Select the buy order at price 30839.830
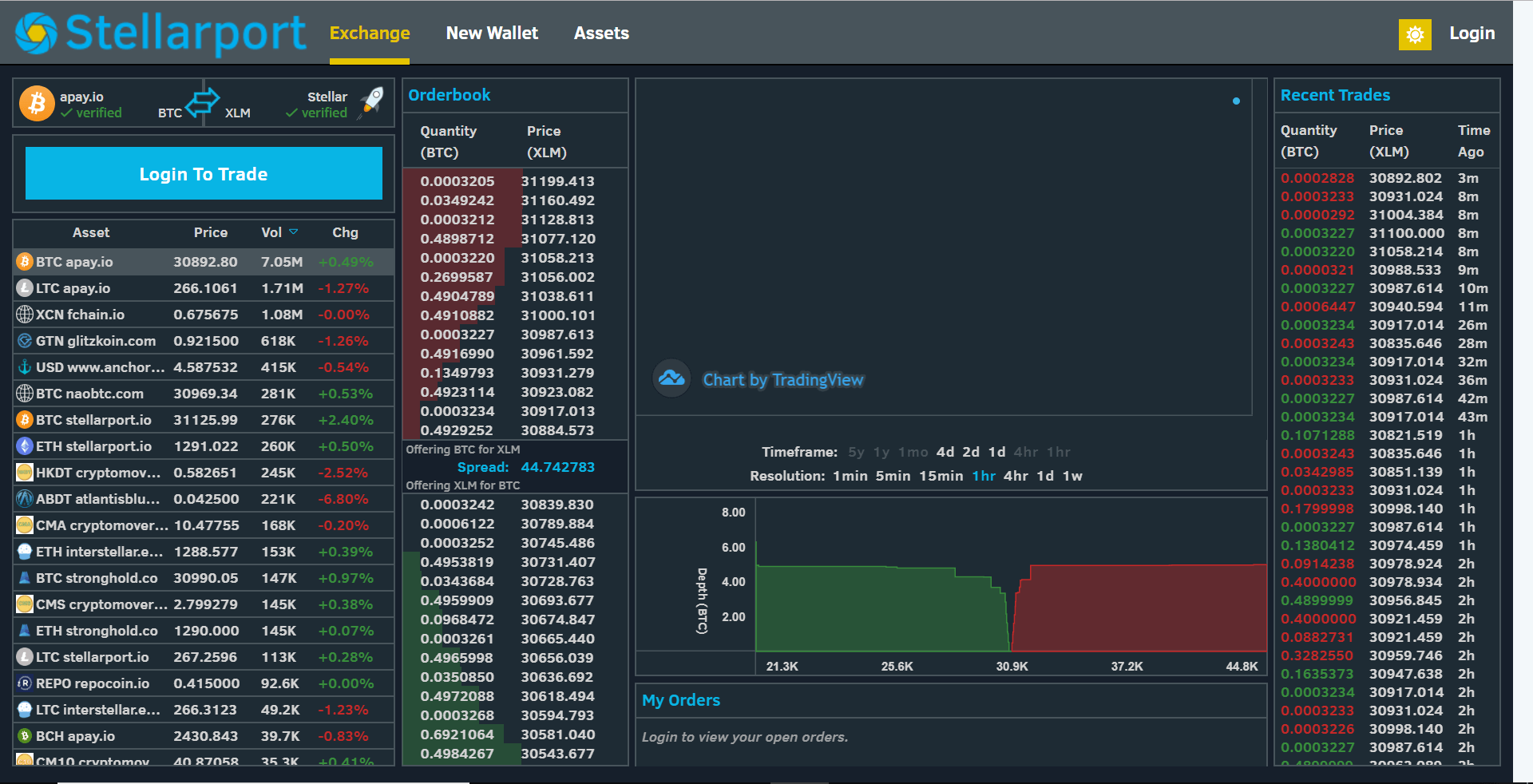This screenshot has width=1533, height=784. (x=515, y=505)
